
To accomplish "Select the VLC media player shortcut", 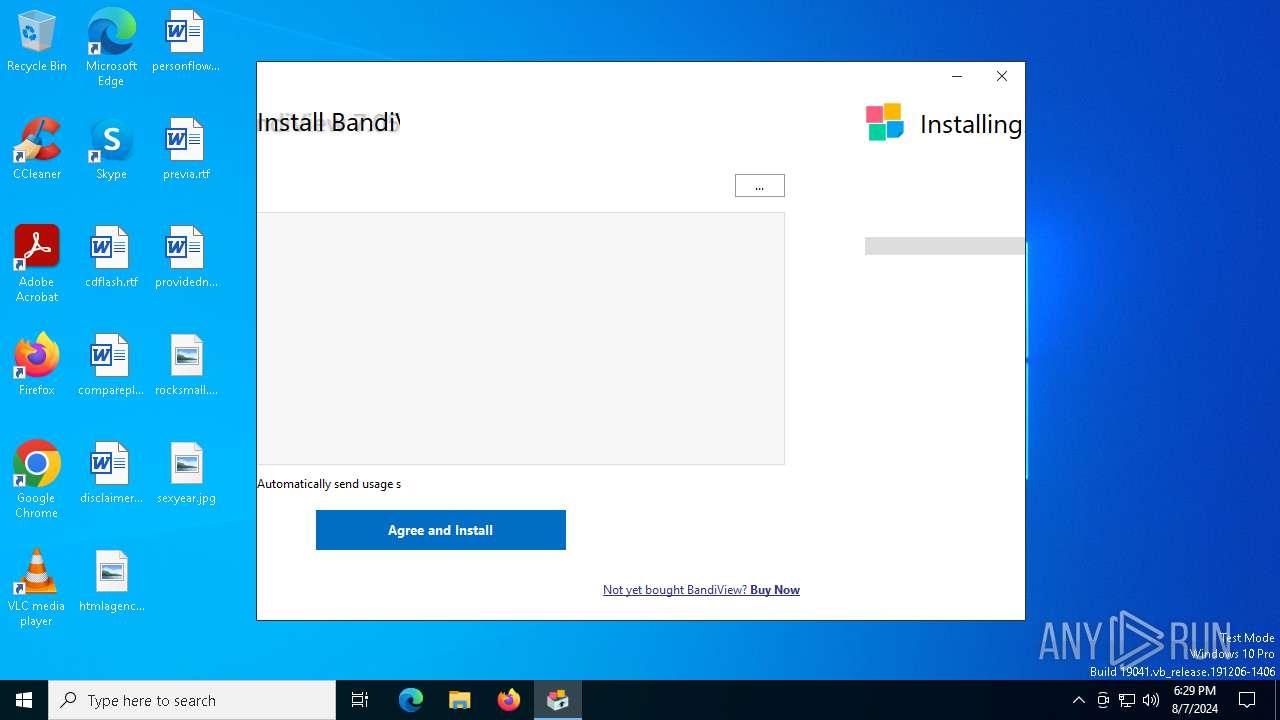I will (37, 588).
